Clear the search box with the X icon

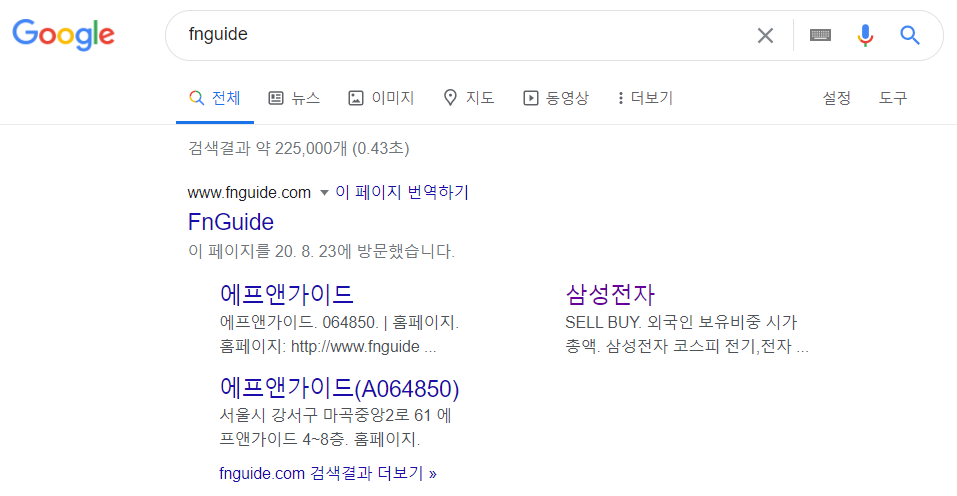click(x=765, y=35)
